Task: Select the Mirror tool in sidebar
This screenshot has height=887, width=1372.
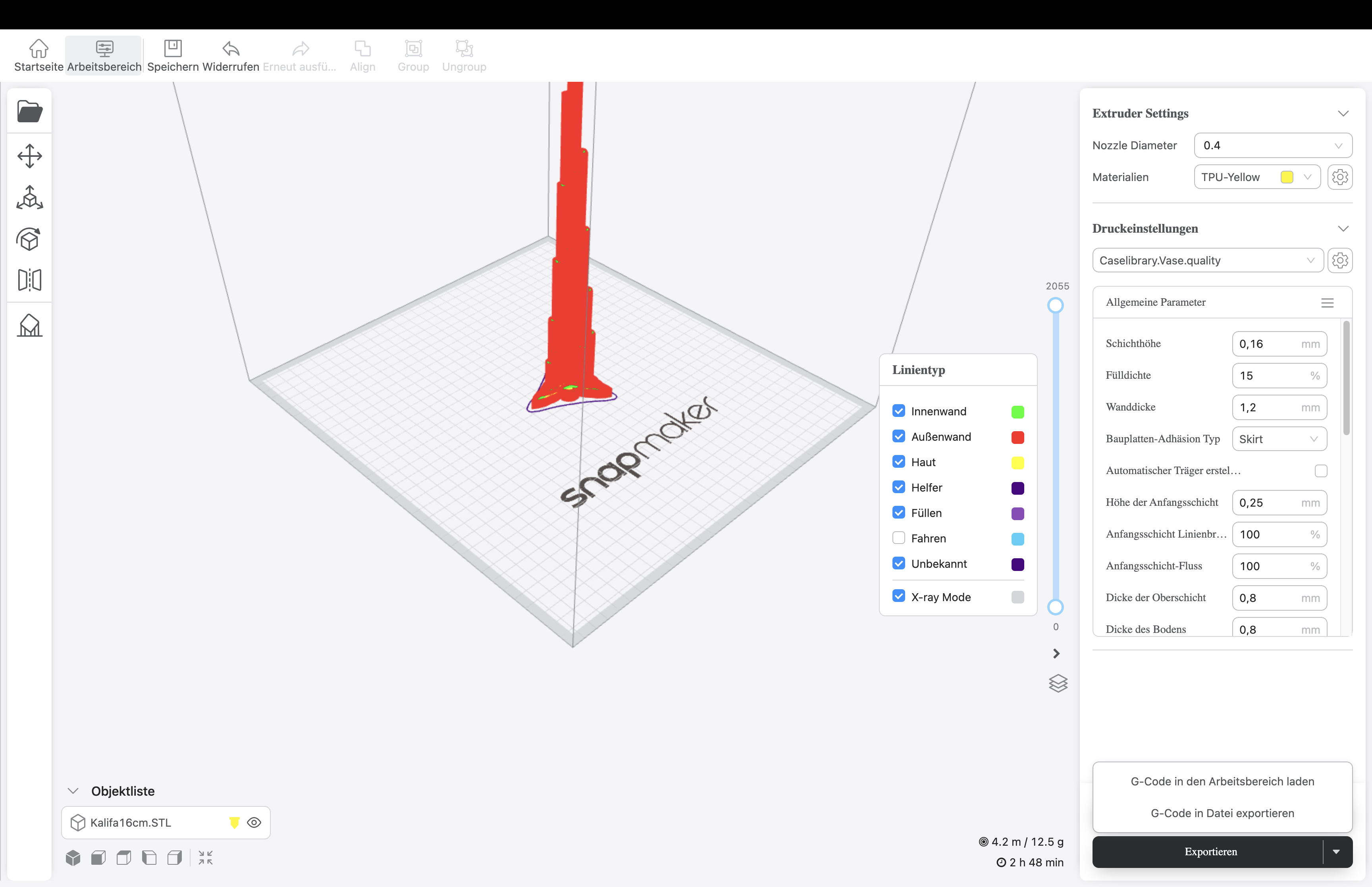Action: (29, 280)
